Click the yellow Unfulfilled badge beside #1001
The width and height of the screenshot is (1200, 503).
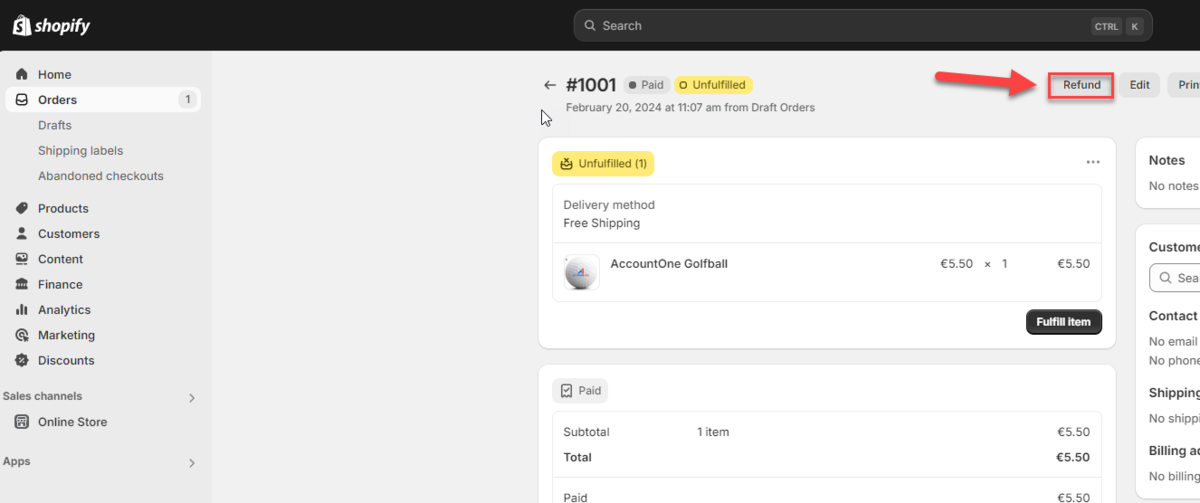coord(713,85)
